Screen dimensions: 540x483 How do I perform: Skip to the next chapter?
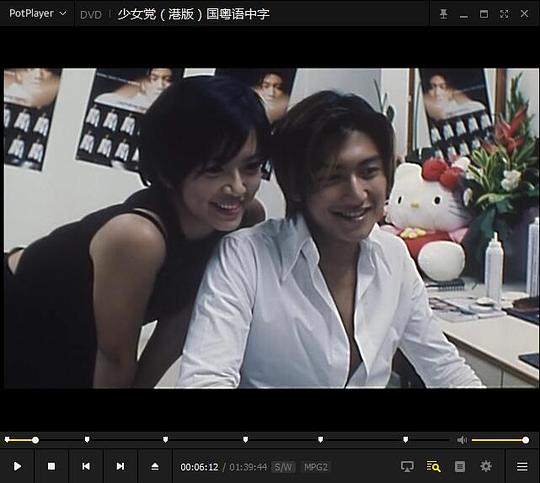click(120, 466)
